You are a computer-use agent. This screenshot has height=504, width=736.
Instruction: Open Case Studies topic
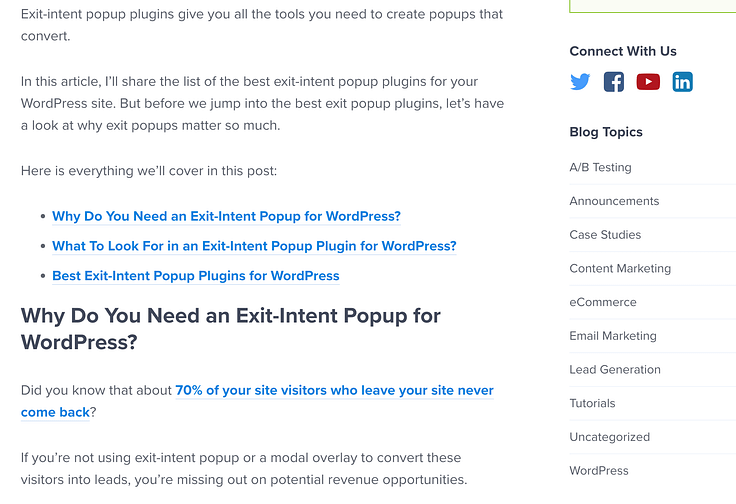[x=605, y=235]
